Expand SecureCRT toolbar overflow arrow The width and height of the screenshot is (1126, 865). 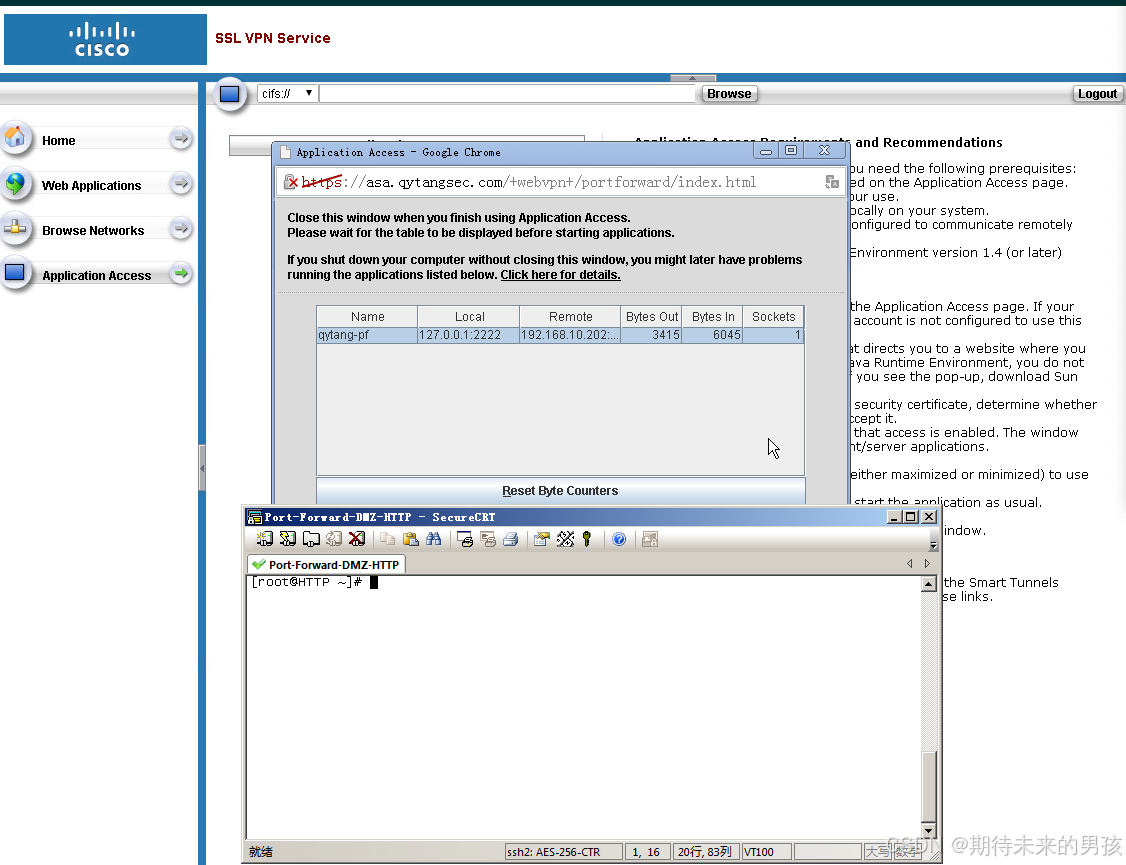click(934, 546)
